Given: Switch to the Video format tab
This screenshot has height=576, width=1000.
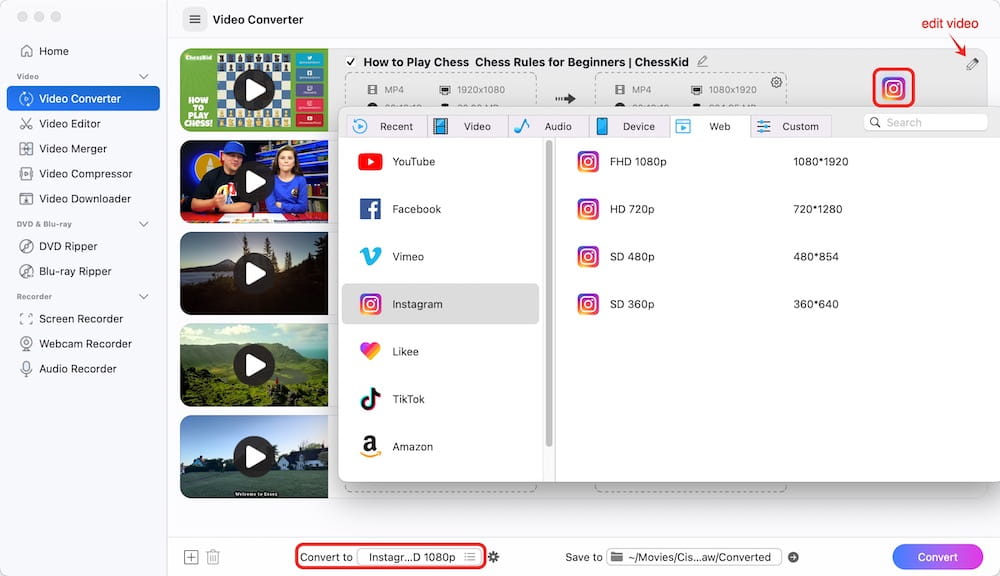Looking at the screenshot, I should click(x=467, y=126).
